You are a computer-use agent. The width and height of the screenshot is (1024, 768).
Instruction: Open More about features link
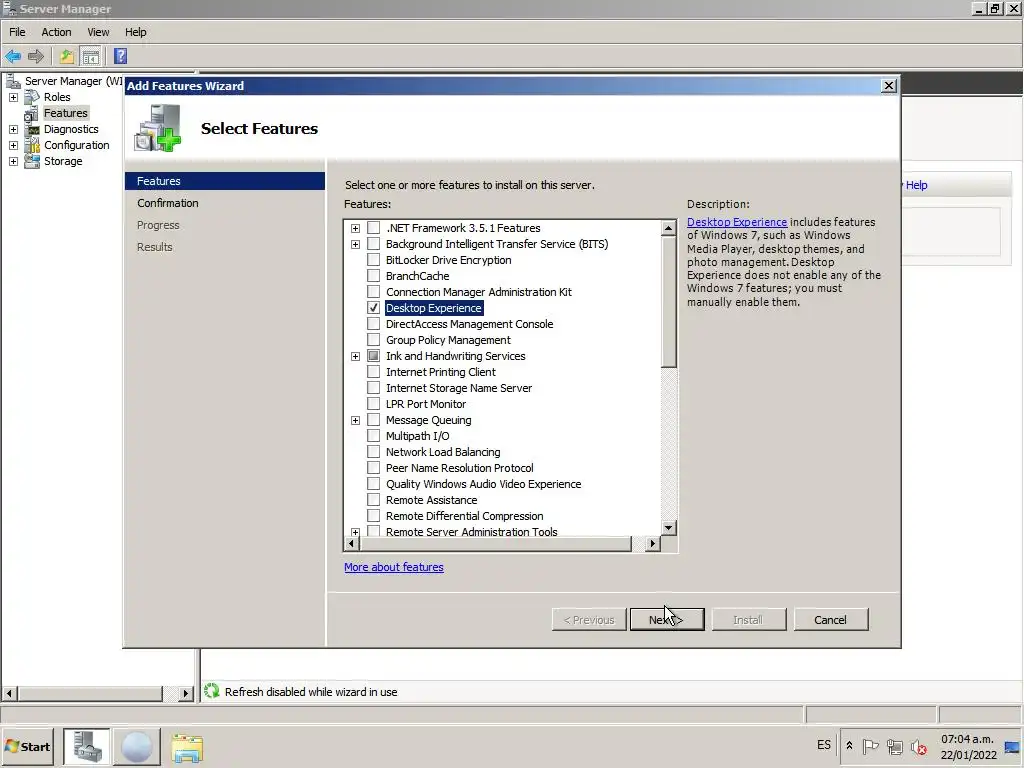point(394,567)
